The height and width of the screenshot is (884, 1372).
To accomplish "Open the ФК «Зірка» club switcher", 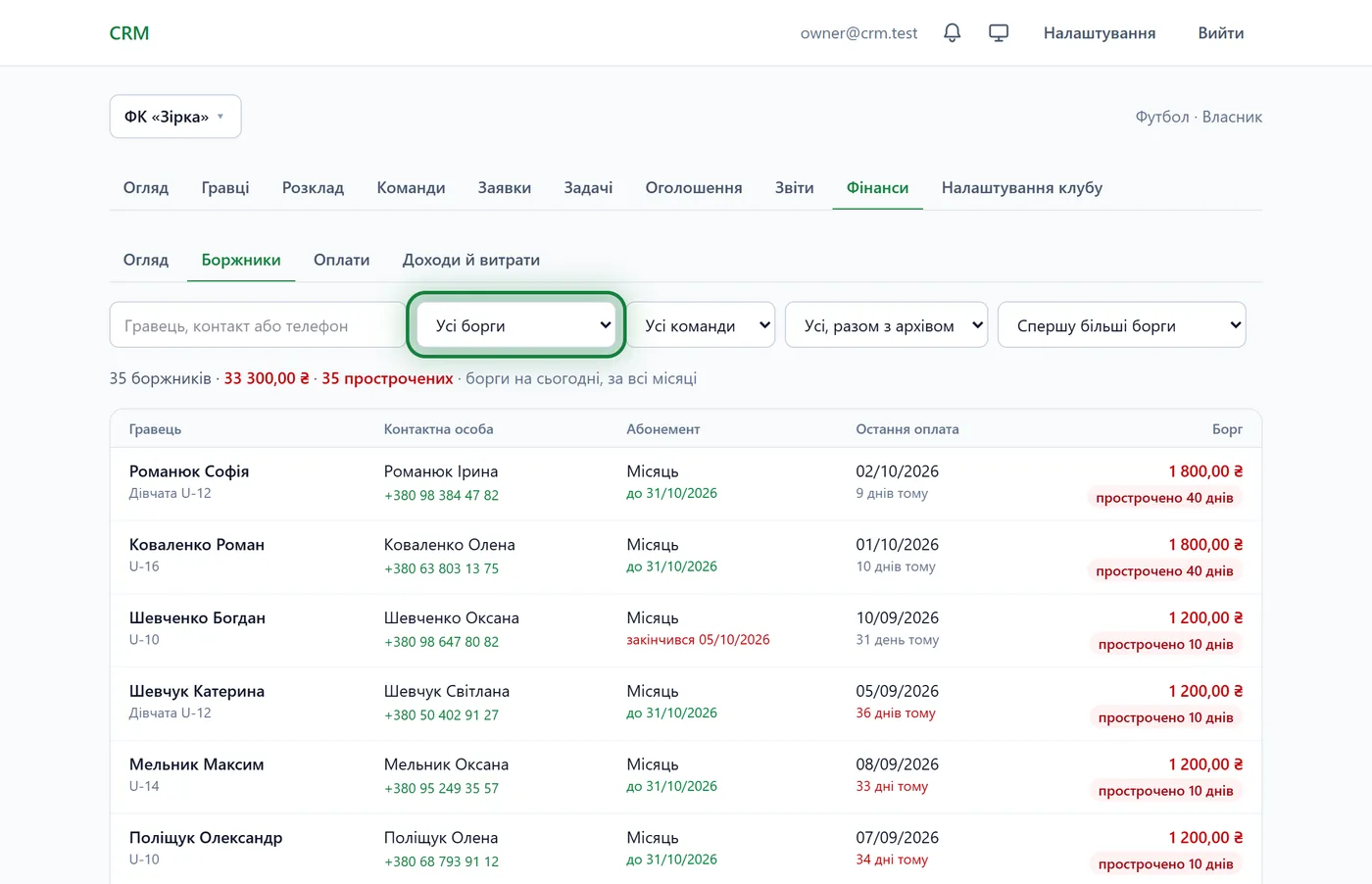I will pyautogui.click(x=175, y=117).
